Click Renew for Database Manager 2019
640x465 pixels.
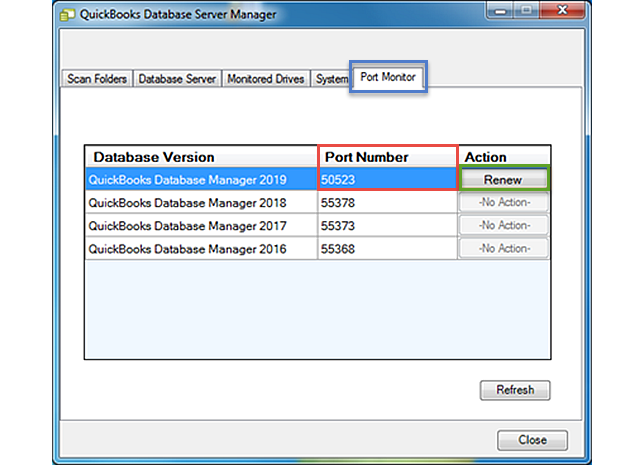(x=504, y=180)
